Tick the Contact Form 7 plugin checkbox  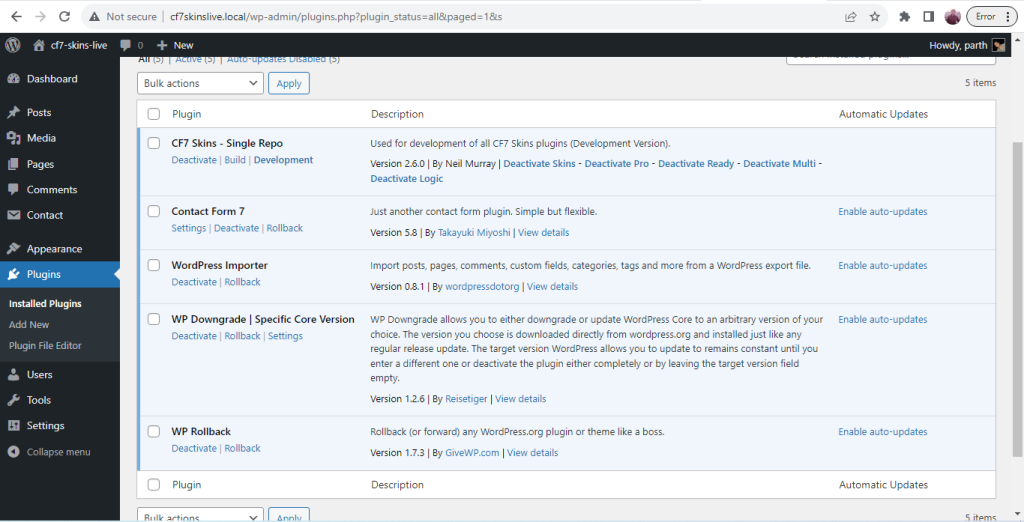[154, 211]
